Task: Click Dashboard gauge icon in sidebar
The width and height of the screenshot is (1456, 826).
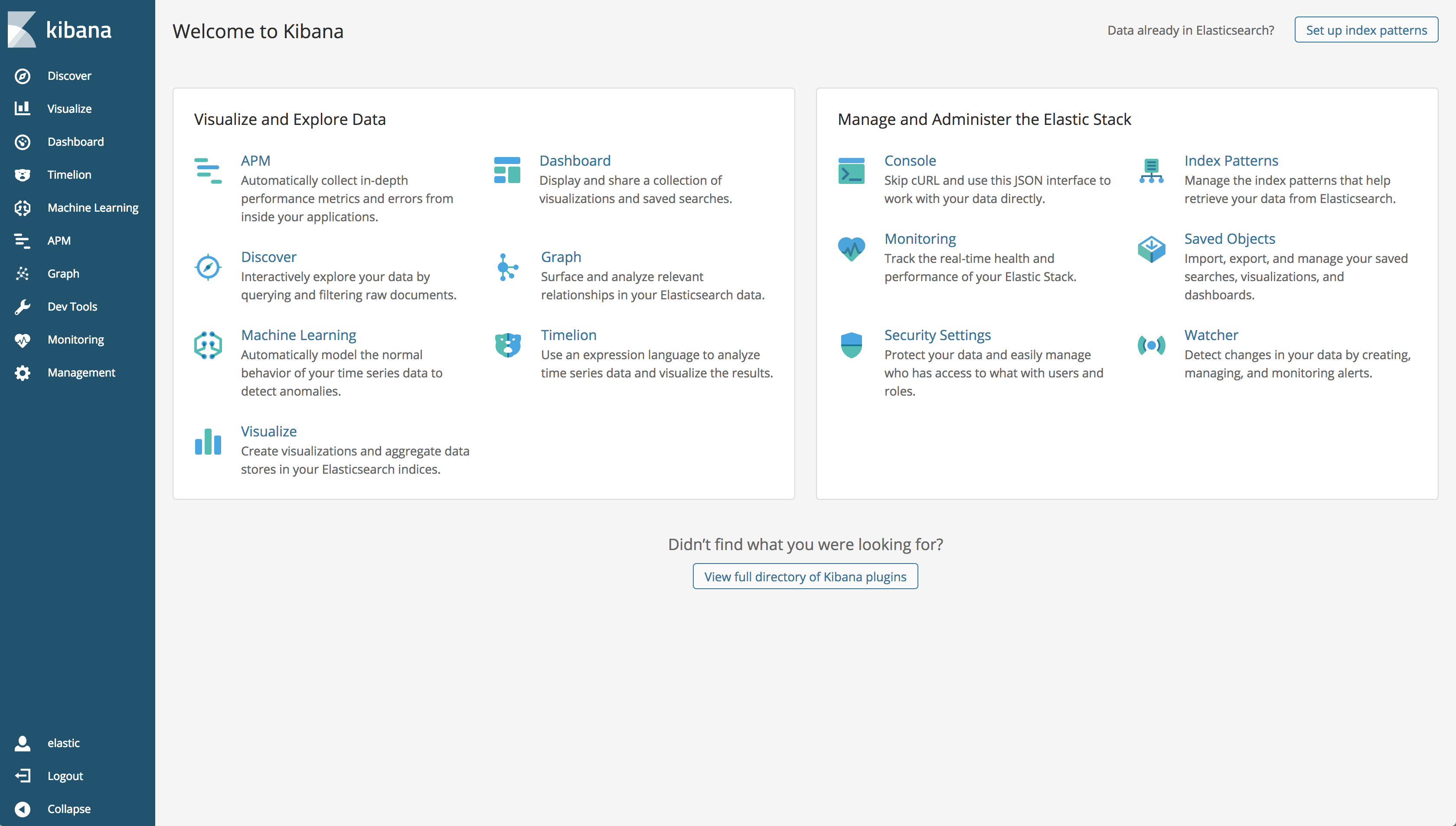Action: [x=23, y=142]
